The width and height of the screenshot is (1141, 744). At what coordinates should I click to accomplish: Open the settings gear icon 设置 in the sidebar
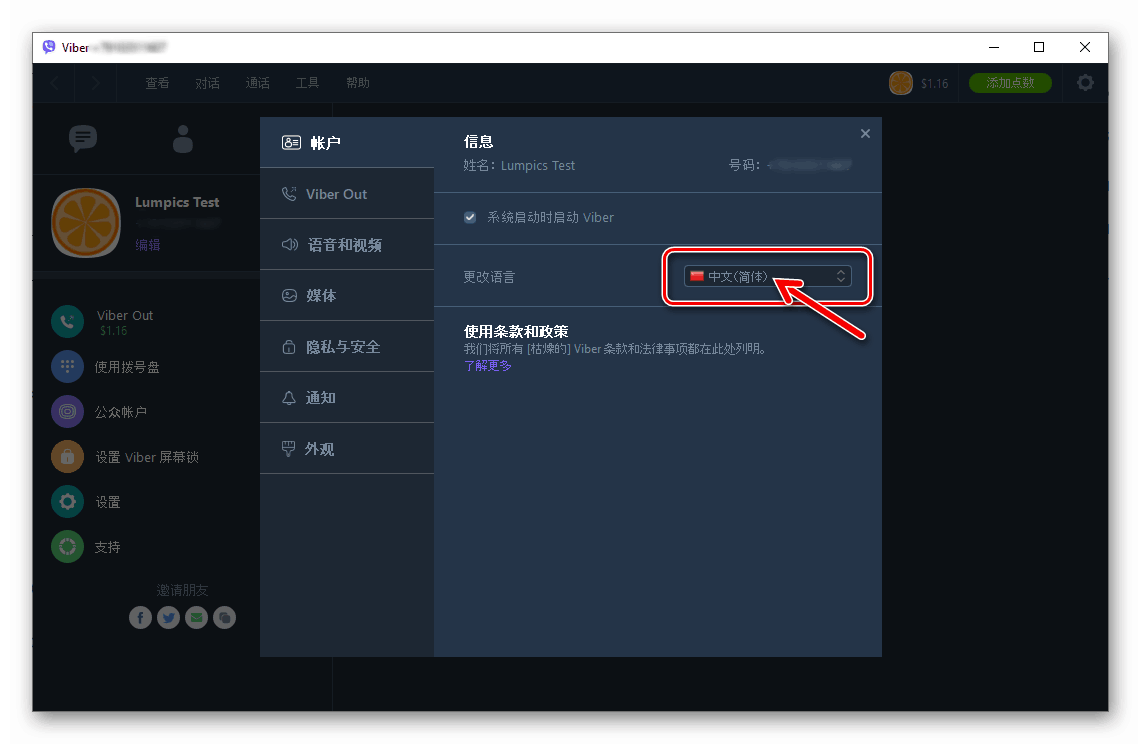[68, 502]
